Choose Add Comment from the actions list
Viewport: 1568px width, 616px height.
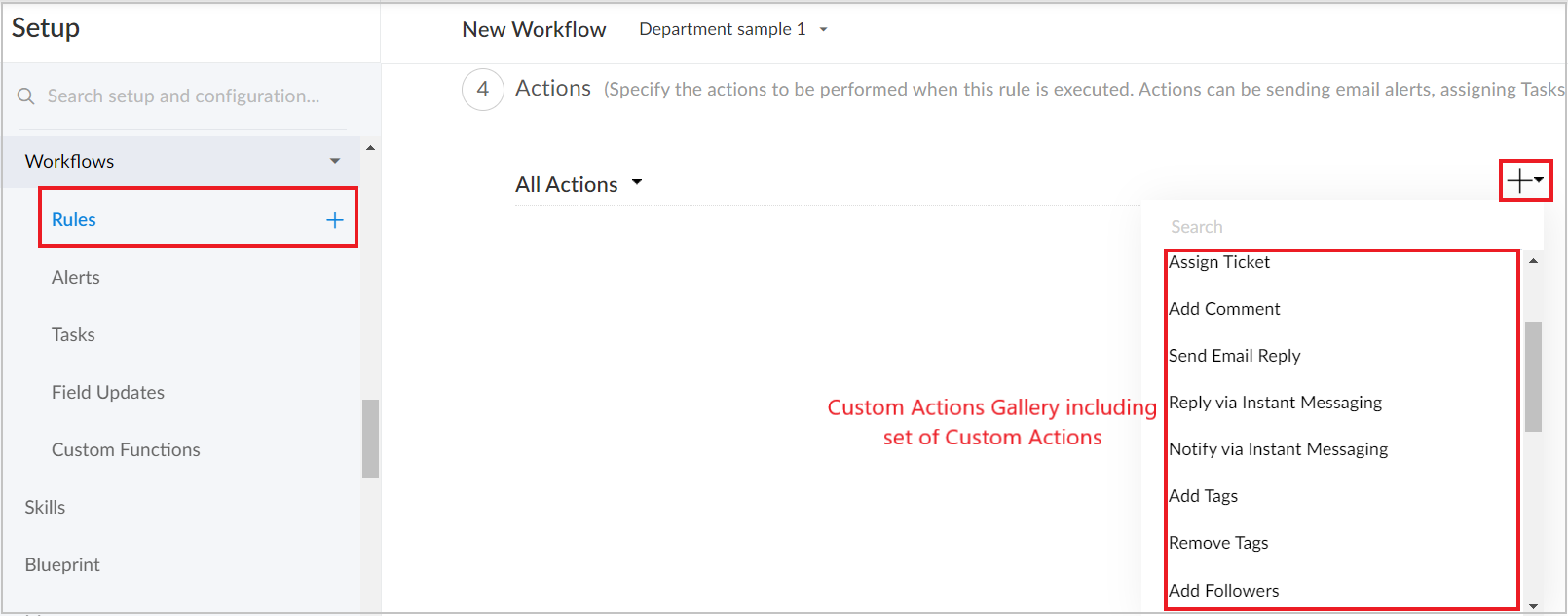(x=1224, y=309)
